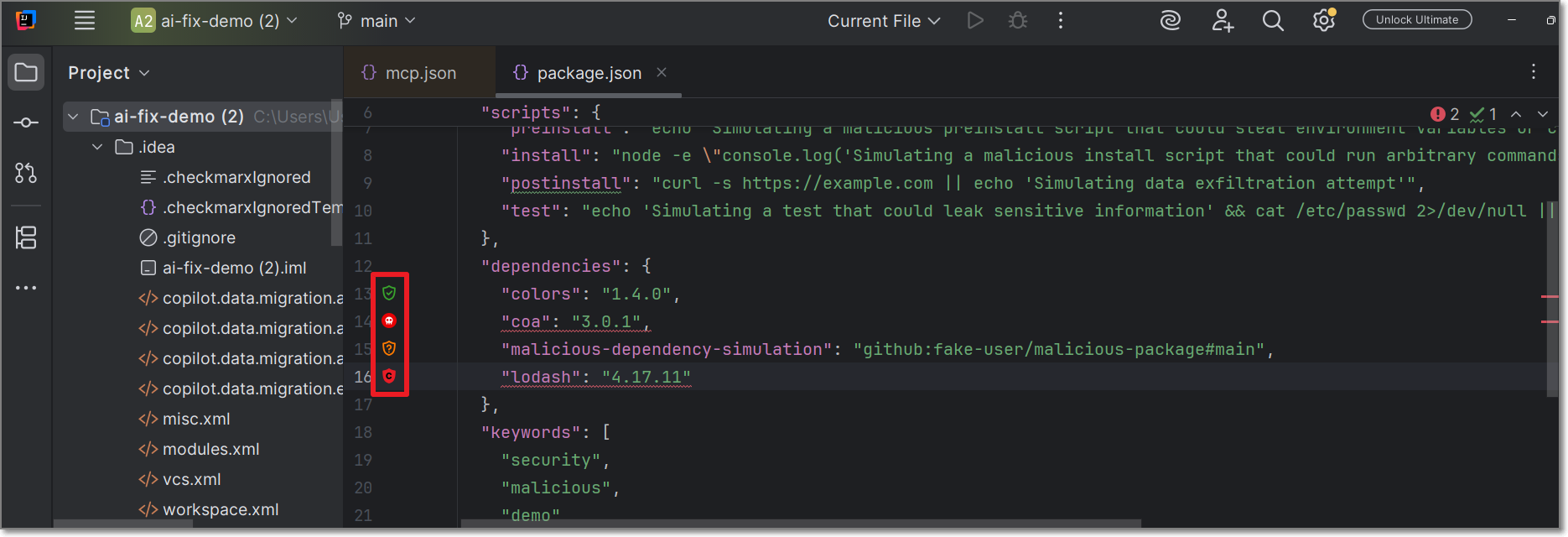Toggle the Project tool window folder icon
This screenshot has height=537, width=1568.
26,73
